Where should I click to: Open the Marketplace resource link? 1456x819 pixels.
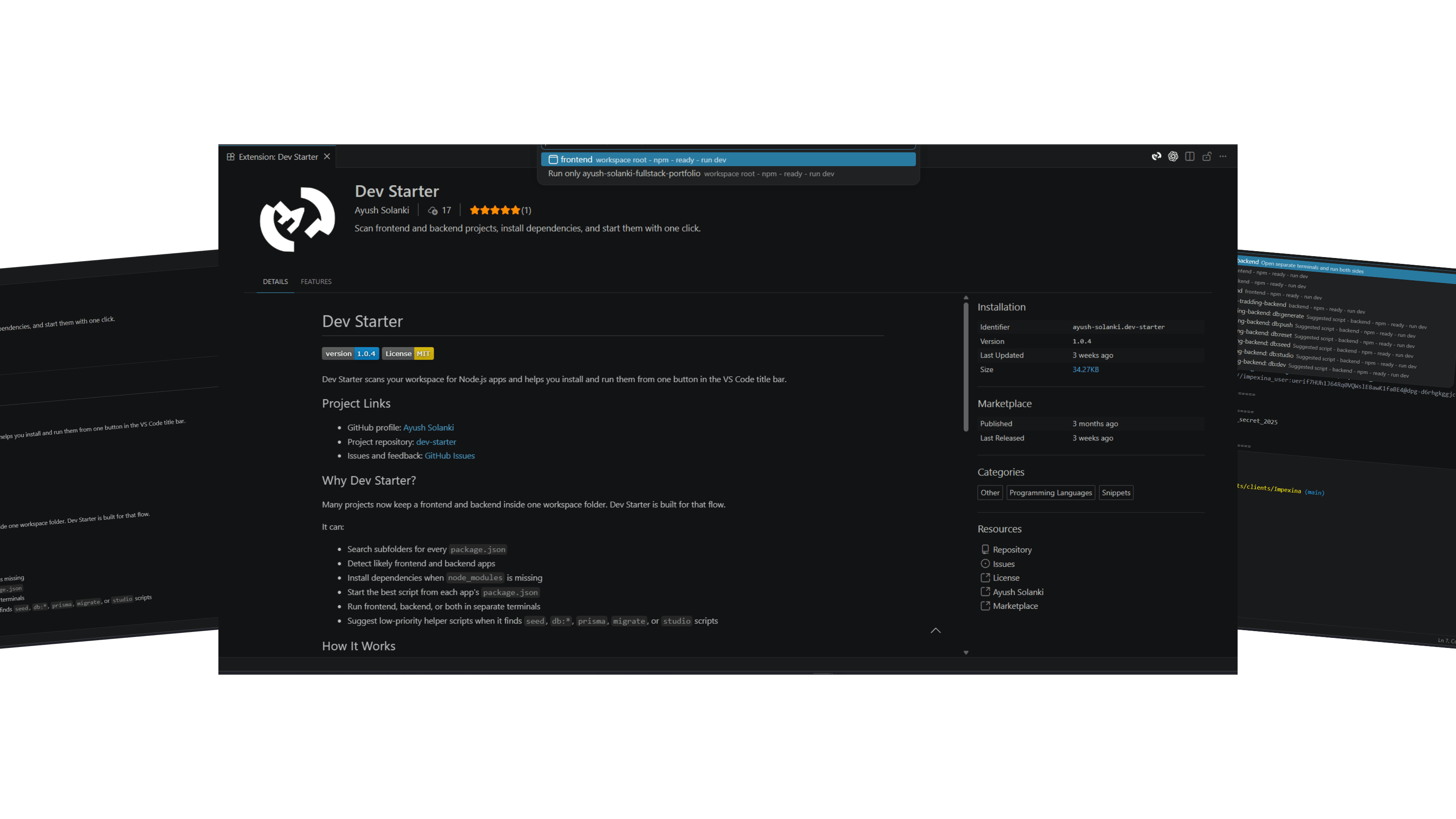pos(1015,606)
